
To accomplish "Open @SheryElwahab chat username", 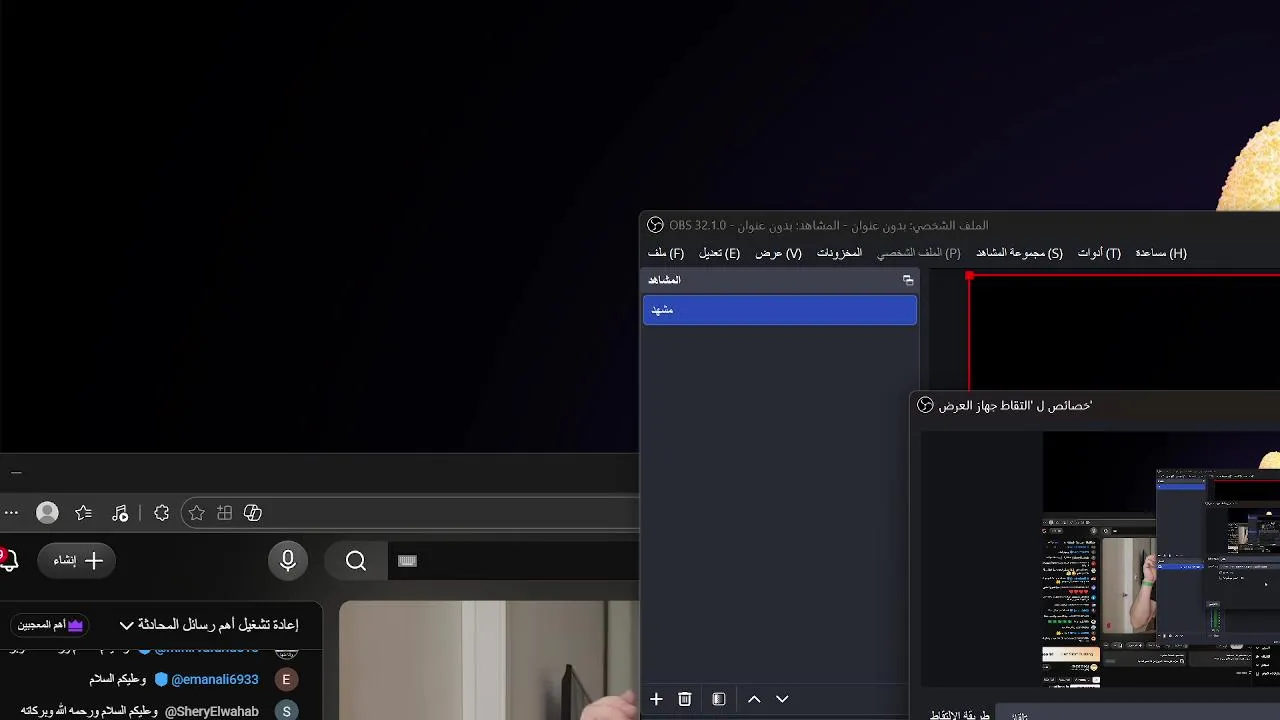I will coord(212,711).
